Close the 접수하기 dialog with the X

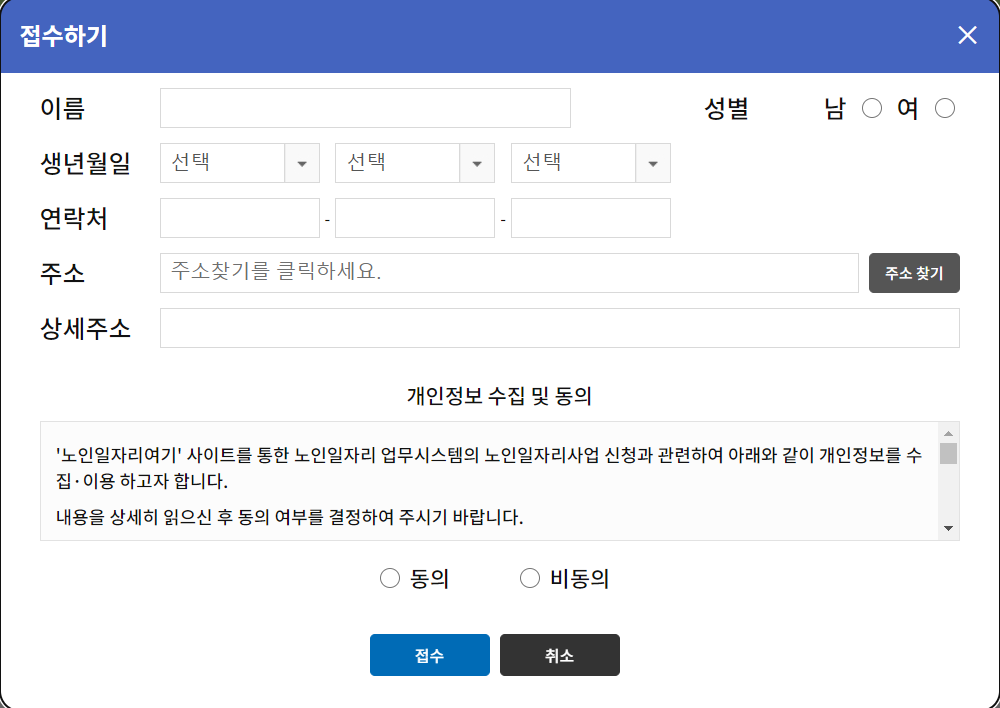pyautogui.click(x=966, y=35)
